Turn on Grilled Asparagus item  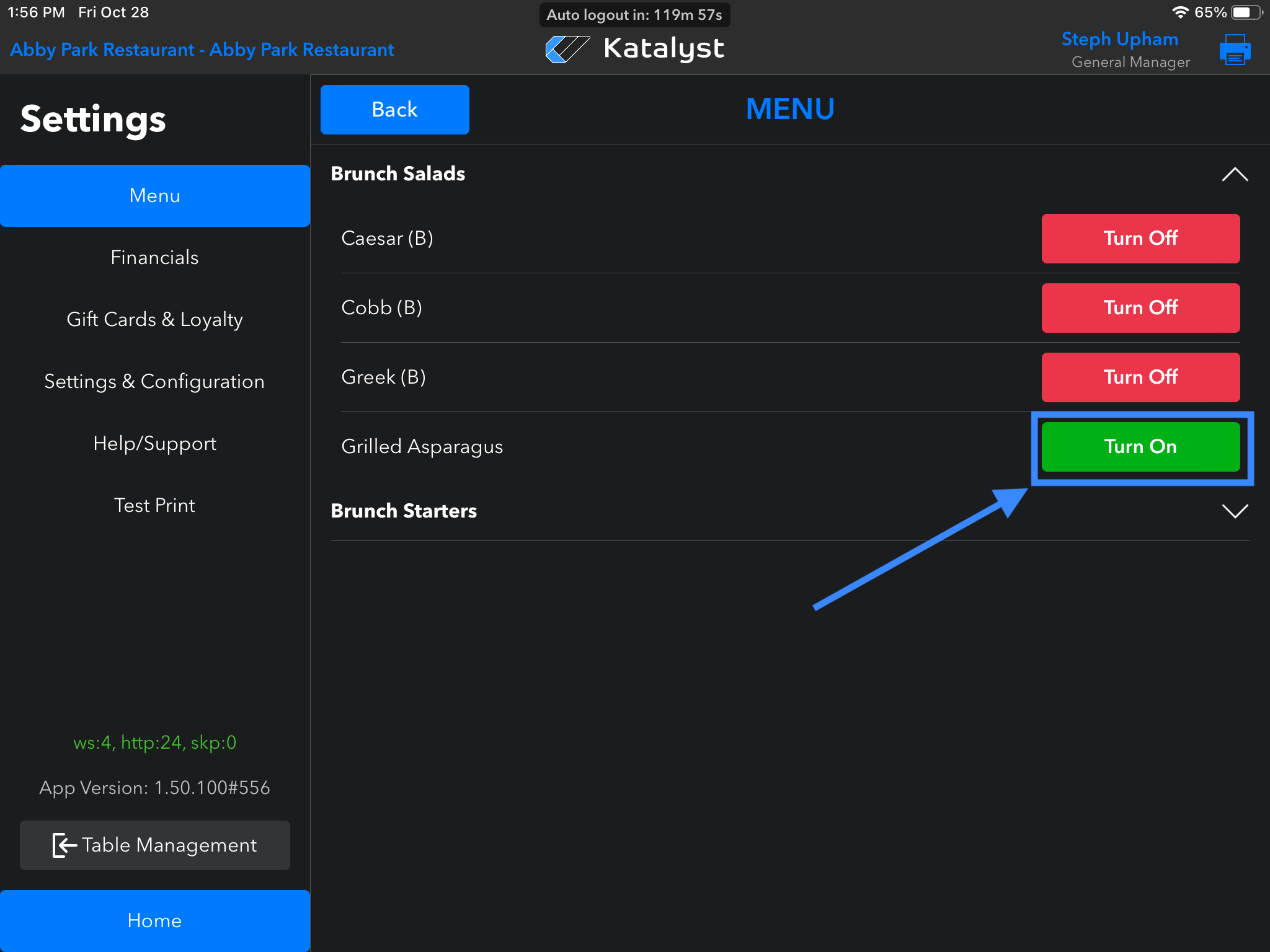coord(1140,447)
